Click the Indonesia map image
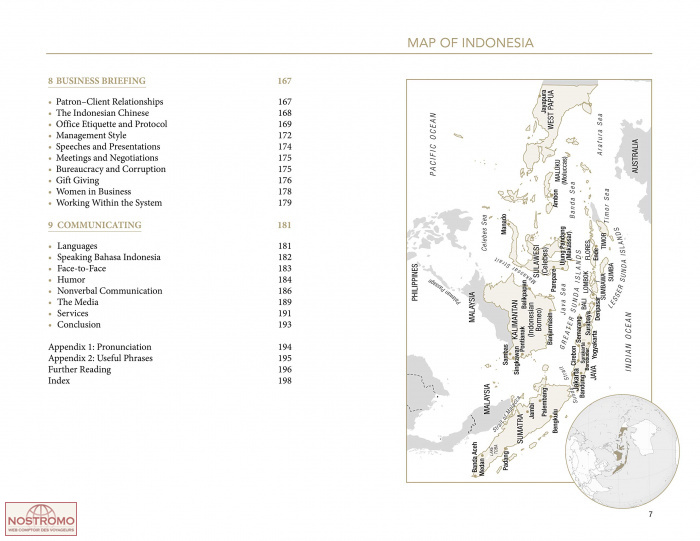700x541 pixels. (529, 281)
